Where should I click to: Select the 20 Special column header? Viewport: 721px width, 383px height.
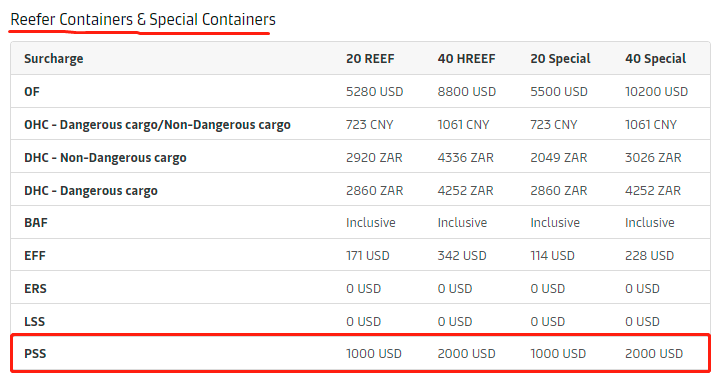pyautogui.click(x=560, y=59)
